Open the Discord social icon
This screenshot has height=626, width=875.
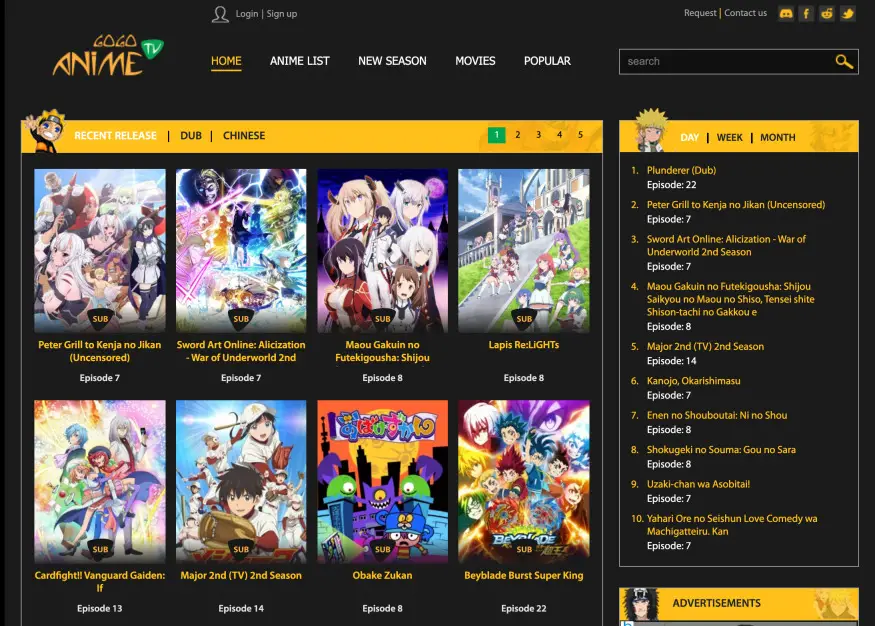786,13
